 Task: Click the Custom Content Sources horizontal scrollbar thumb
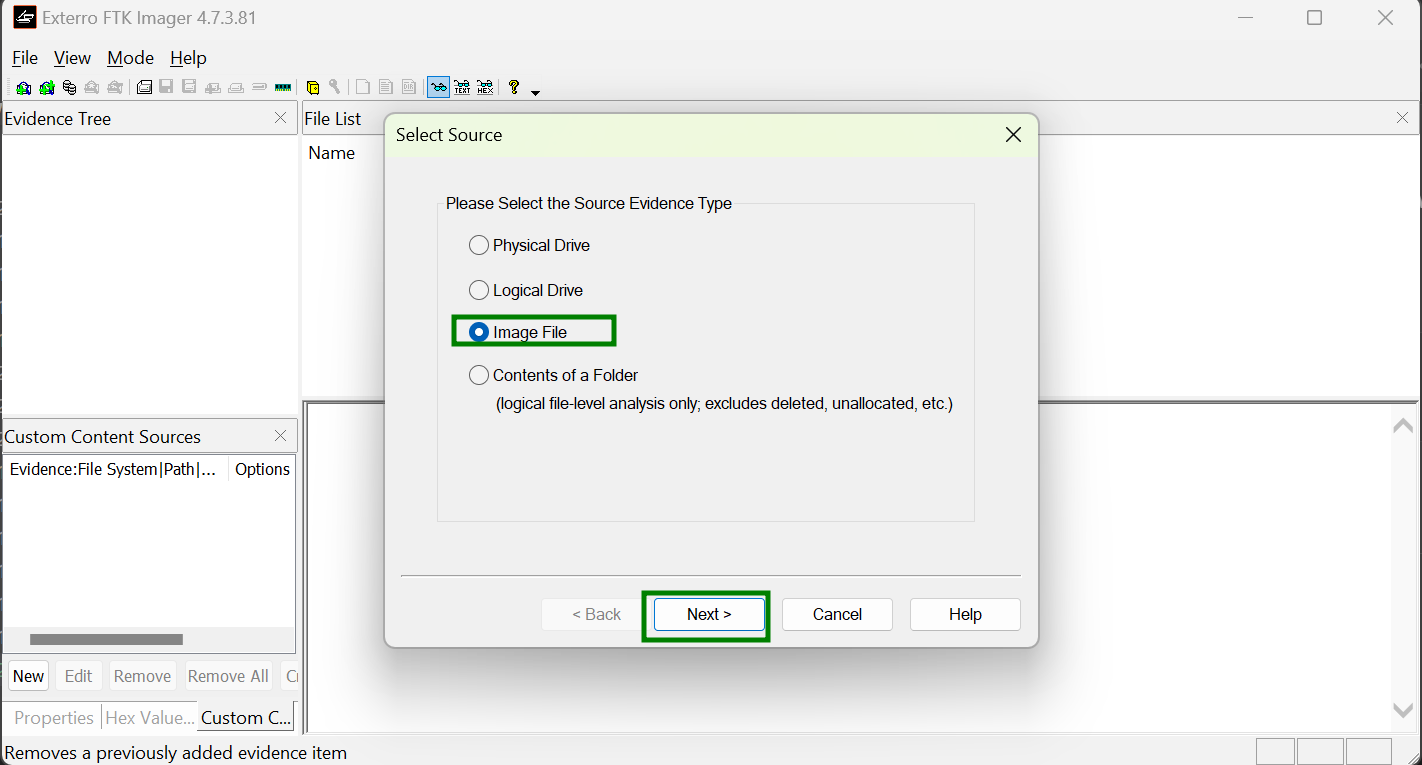(x=106, y=639)
